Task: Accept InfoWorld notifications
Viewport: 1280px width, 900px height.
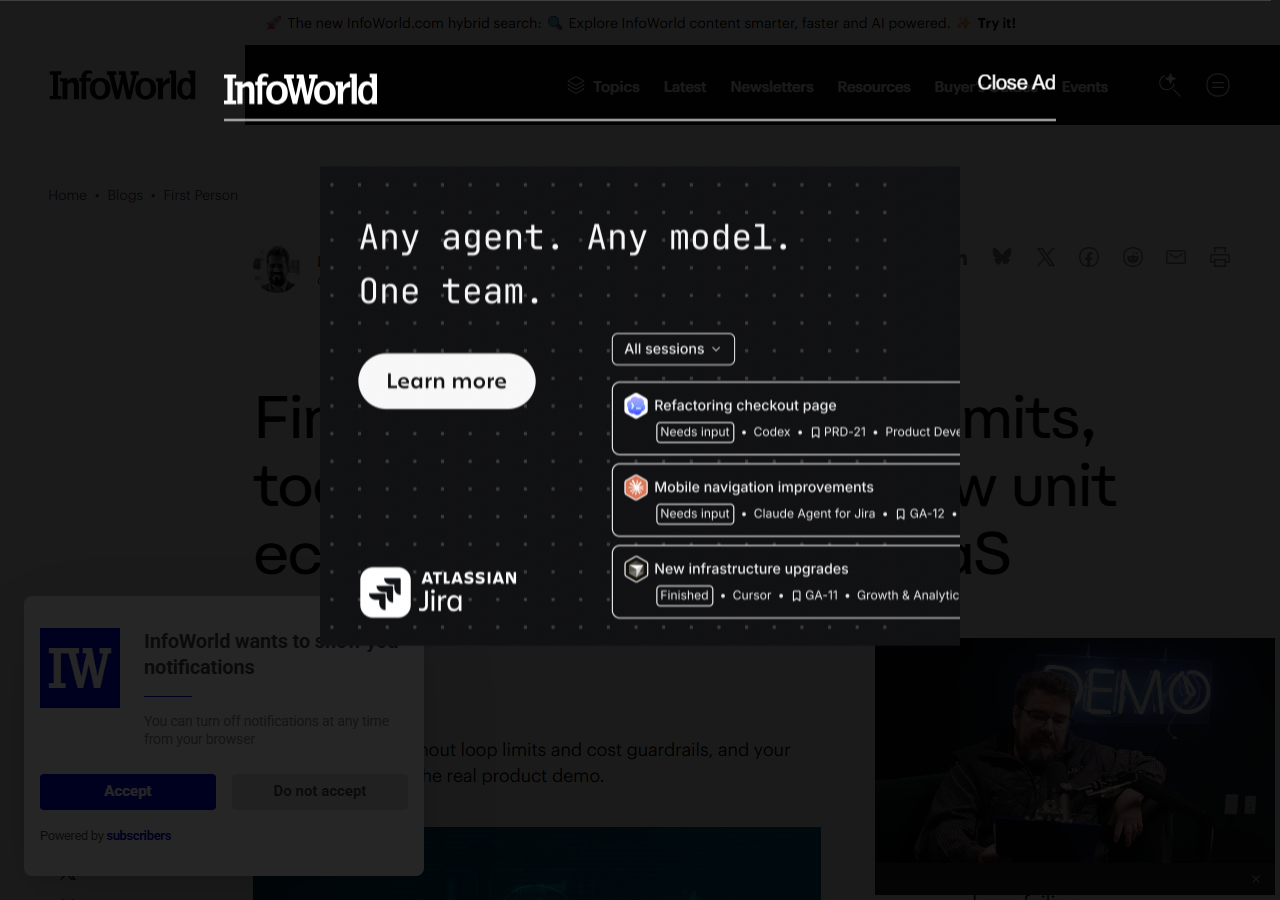Action: (128, 791)
